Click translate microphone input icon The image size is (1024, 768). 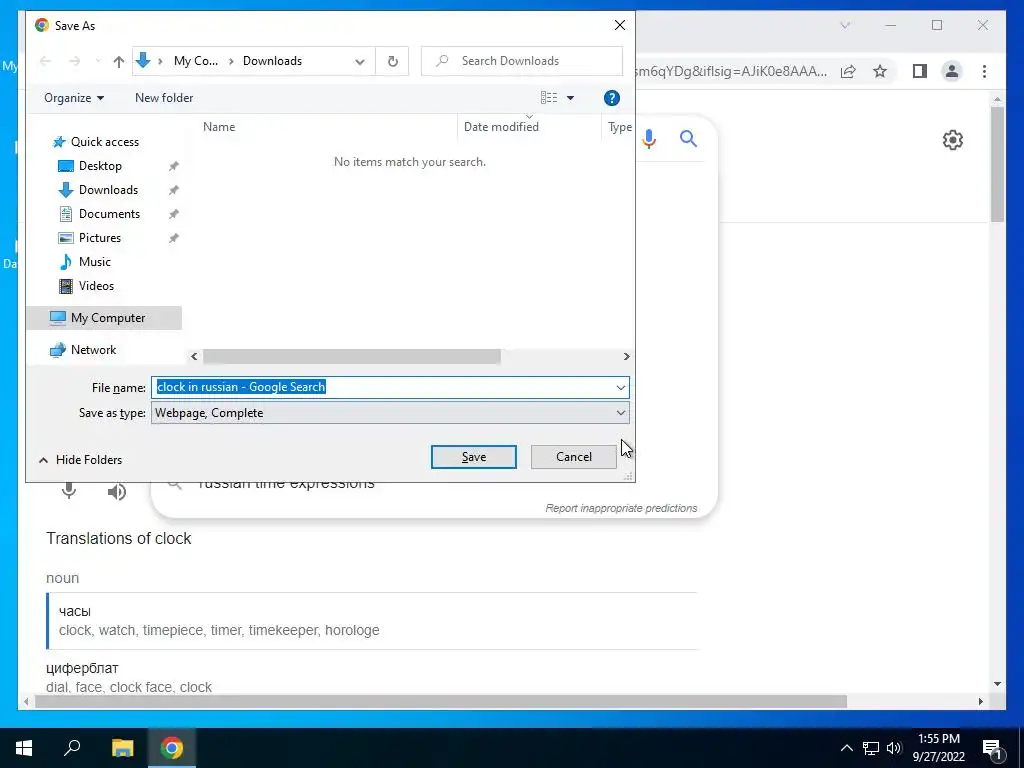point(69,491)
